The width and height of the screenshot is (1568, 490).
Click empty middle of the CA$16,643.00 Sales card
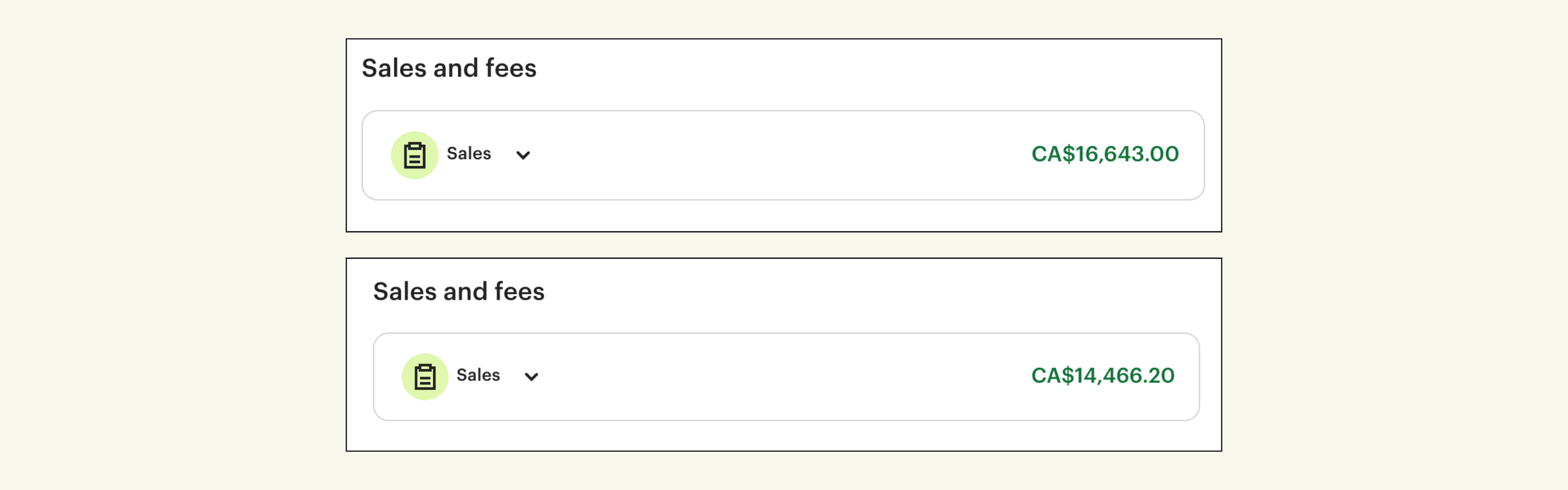[x=779, y=155]
